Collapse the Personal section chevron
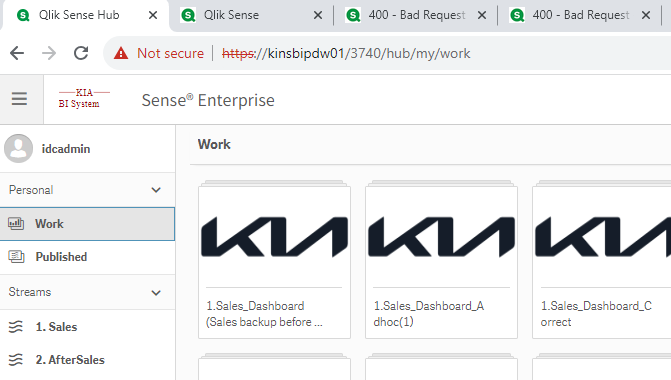This screenshot has height=380, width=671. tap(156, 190)
